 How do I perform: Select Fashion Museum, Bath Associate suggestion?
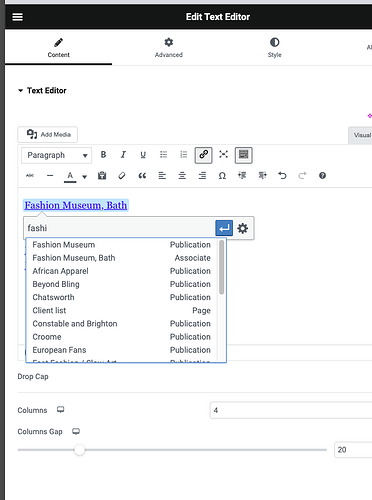tap(122, 258)
